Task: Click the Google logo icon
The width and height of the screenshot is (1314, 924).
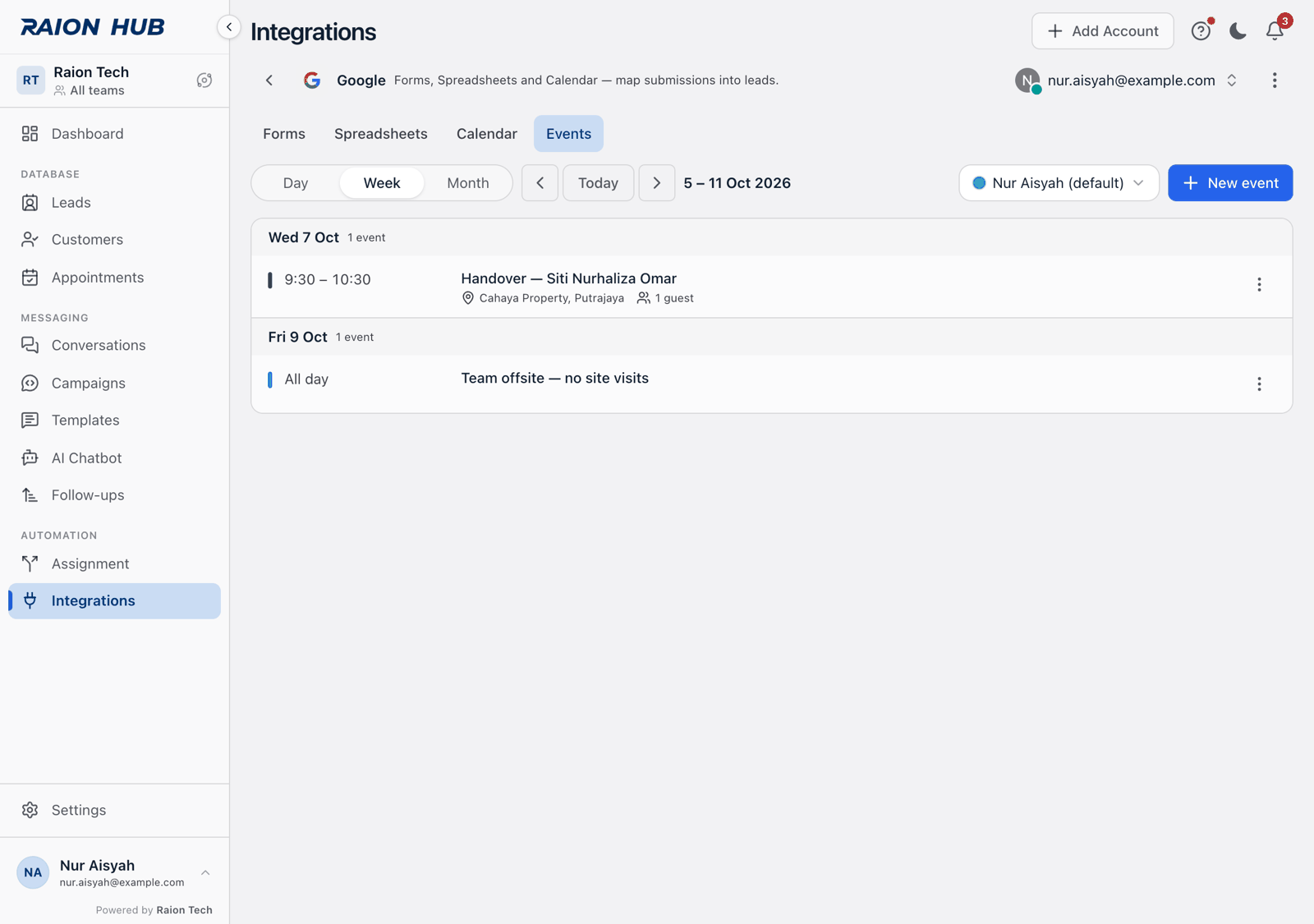Action: (x=312, y=80)
